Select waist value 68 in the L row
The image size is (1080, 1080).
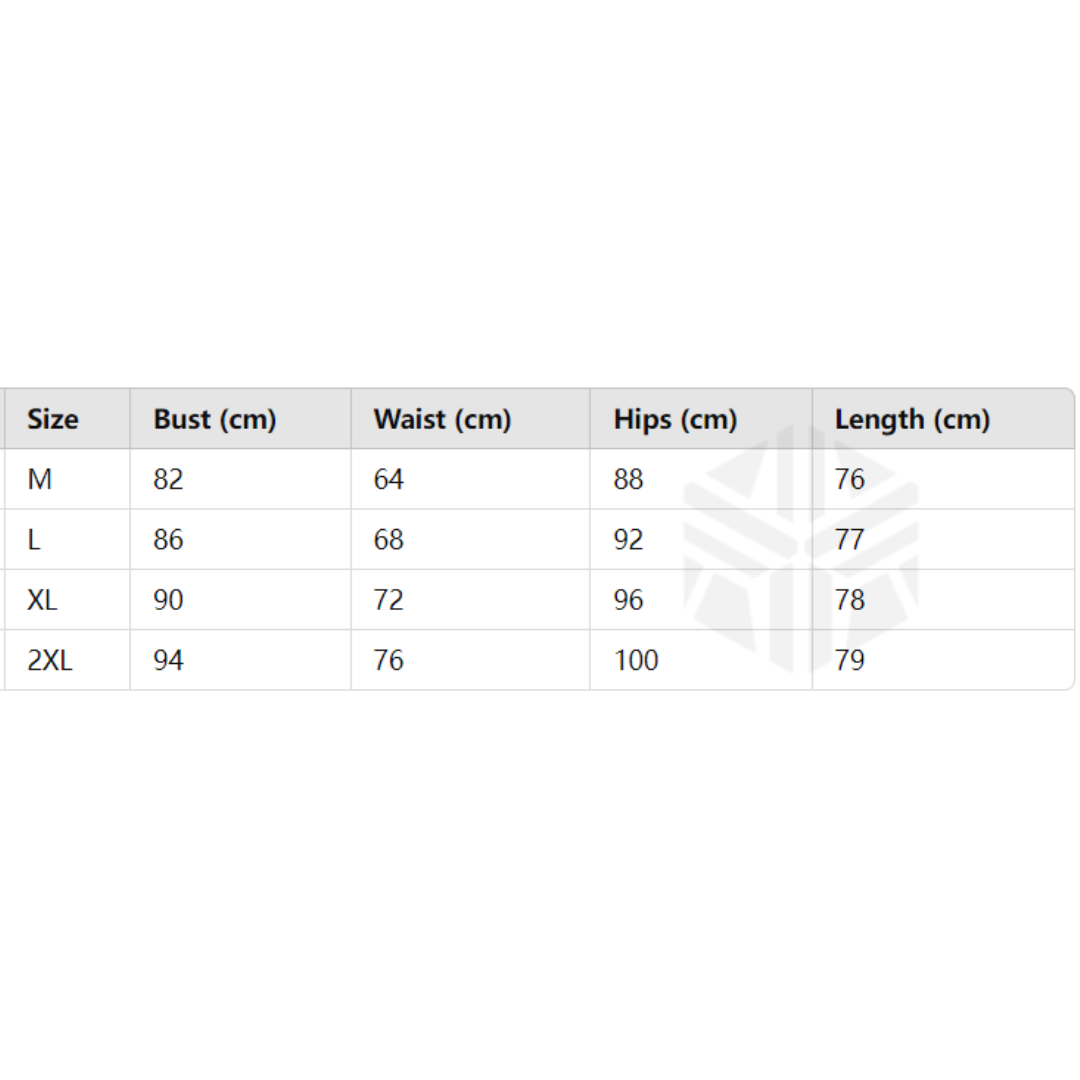(388, 540)
